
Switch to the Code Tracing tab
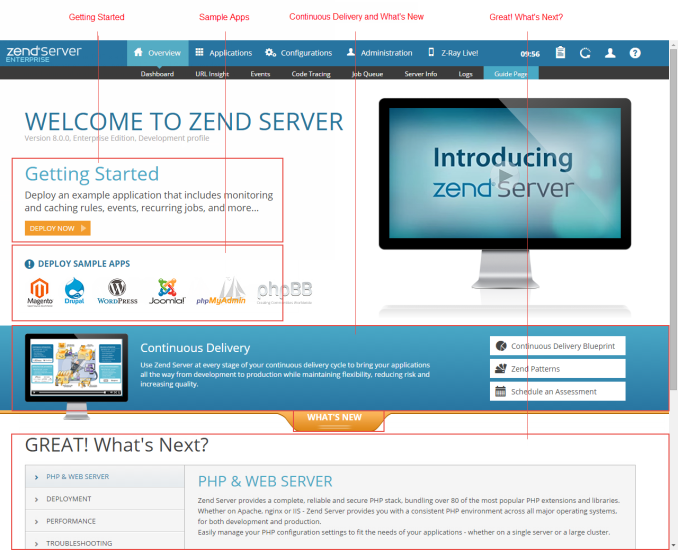pyautogui.click(x=313, y=74)
